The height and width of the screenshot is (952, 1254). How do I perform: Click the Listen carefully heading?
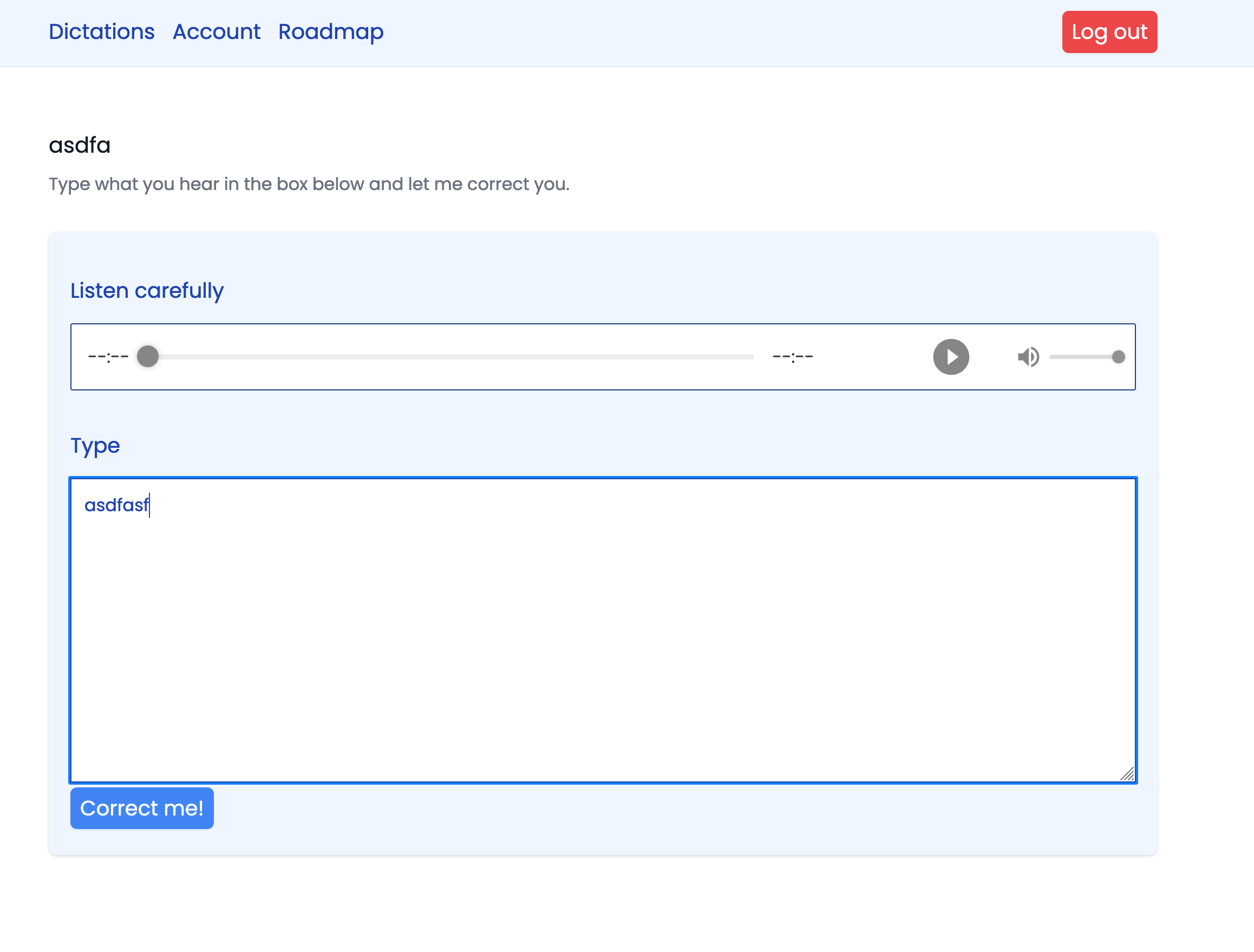click(x=147, y=290)
